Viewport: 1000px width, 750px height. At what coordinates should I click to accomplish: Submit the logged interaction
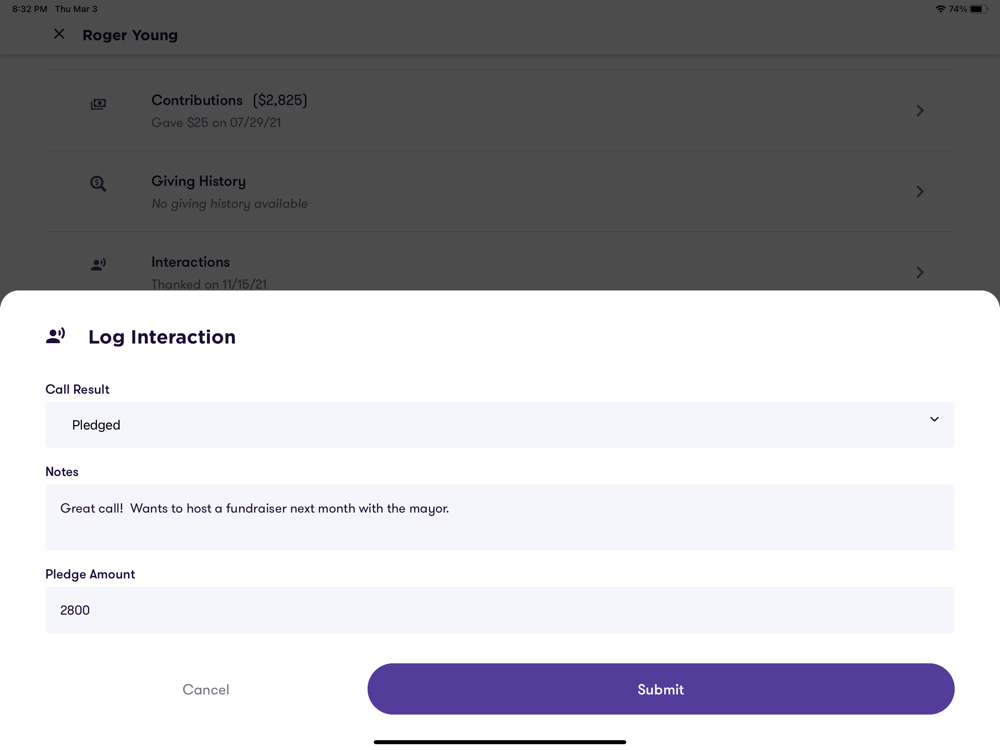[661, 689]
